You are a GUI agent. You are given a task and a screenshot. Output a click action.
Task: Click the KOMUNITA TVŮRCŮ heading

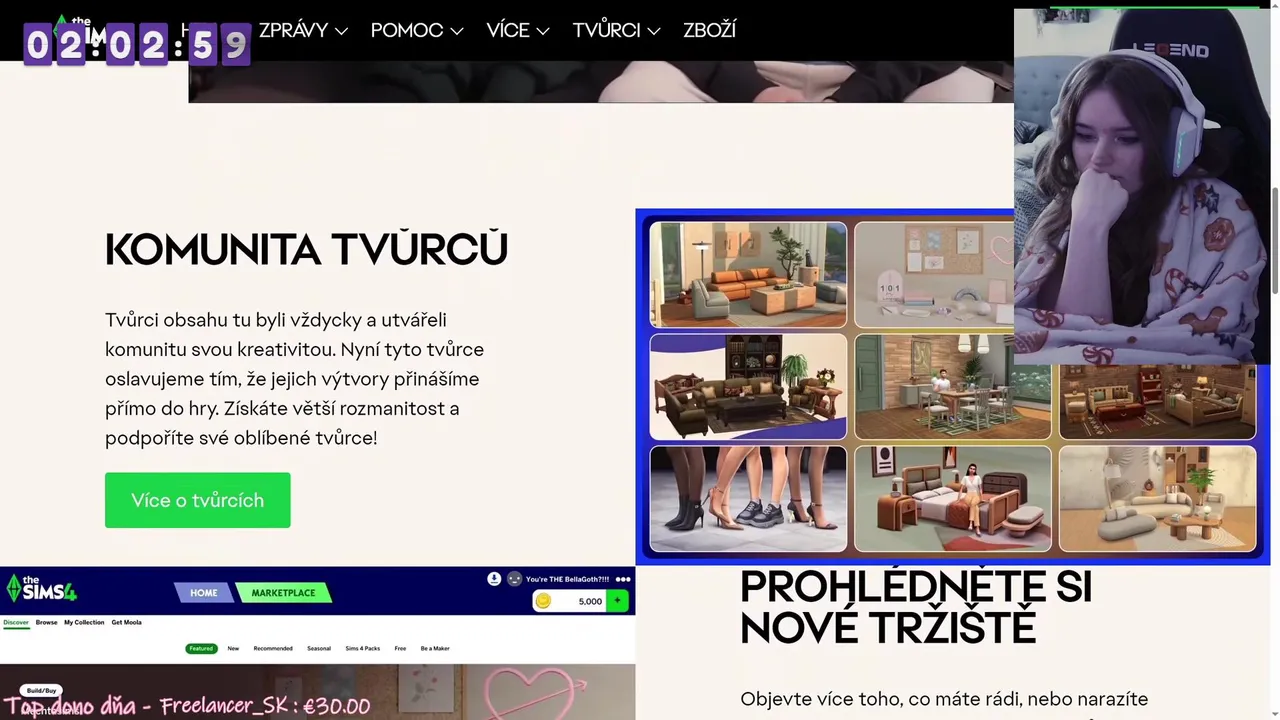click(306, 250)
